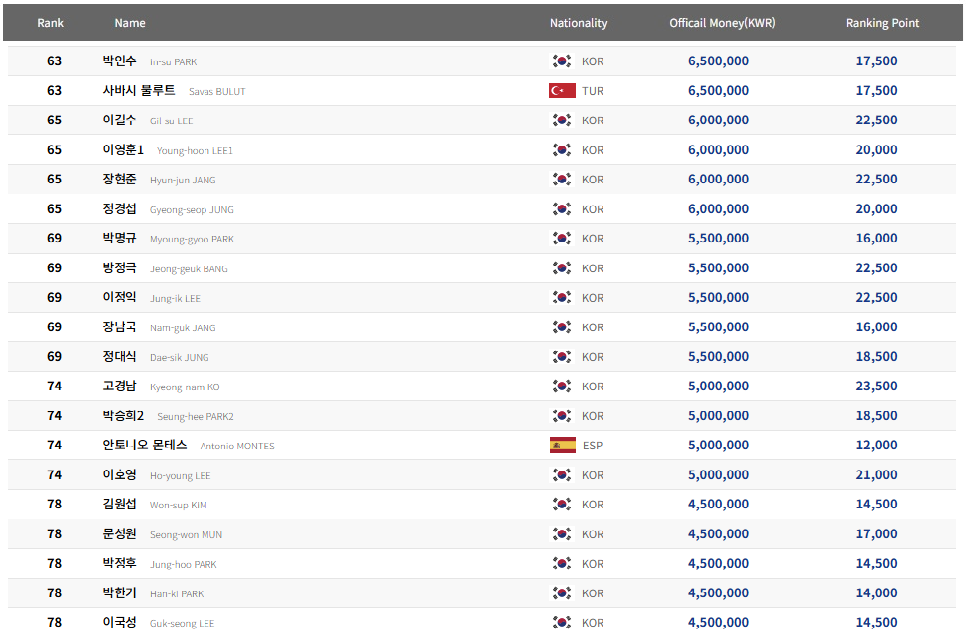Click the Officail Money(KWR) column header

tap(722, 23)
